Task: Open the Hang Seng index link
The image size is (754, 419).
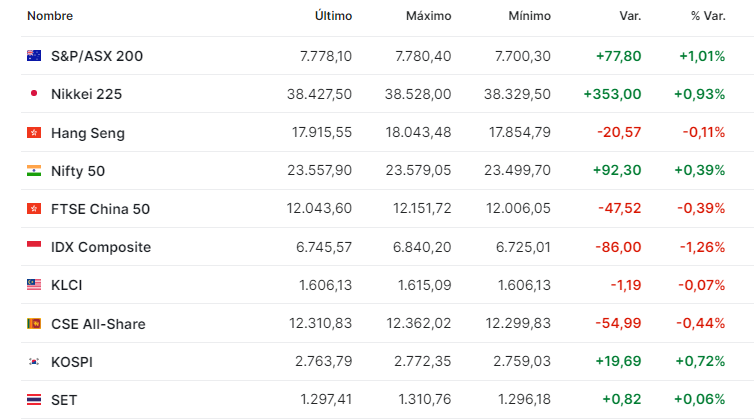Action: (x=88, y=133)
